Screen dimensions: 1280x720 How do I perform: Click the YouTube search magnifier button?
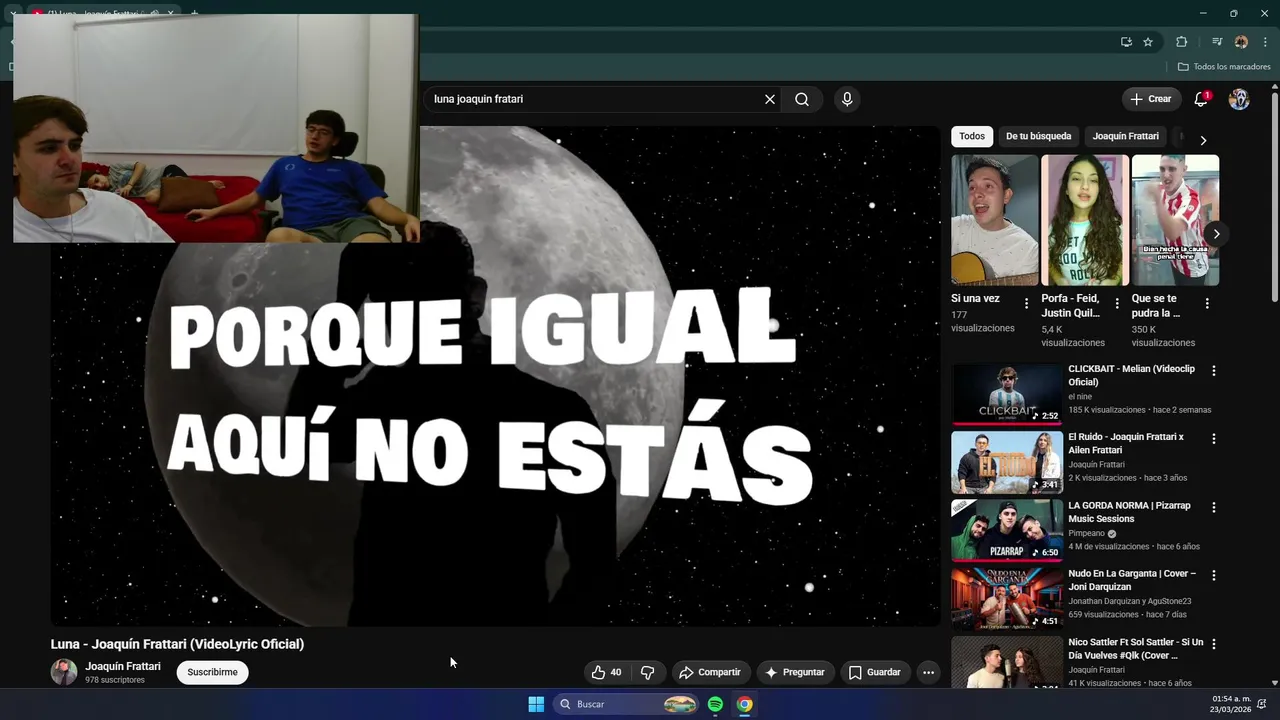coord(802,99)
